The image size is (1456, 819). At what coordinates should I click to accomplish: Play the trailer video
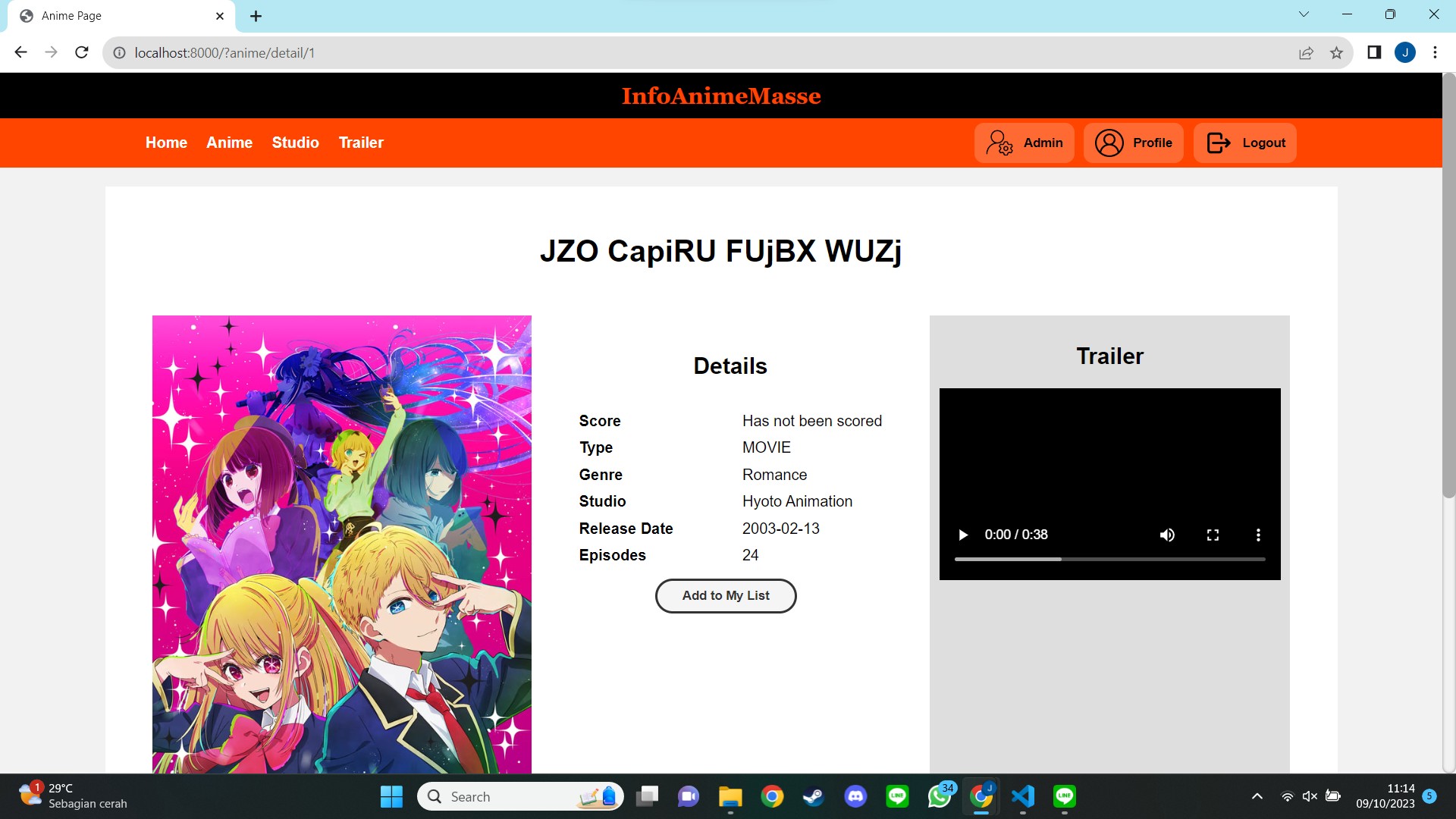(963, 535)
